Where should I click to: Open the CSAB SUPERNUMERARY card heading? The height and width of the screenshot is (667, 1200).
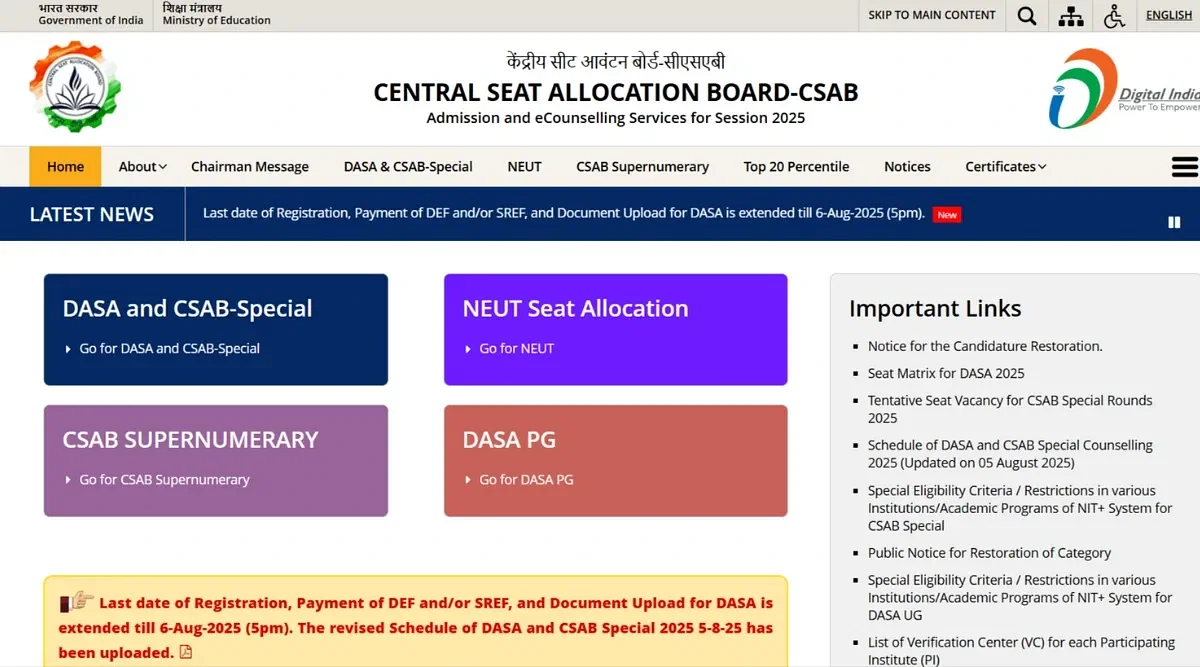coord(190,440)
